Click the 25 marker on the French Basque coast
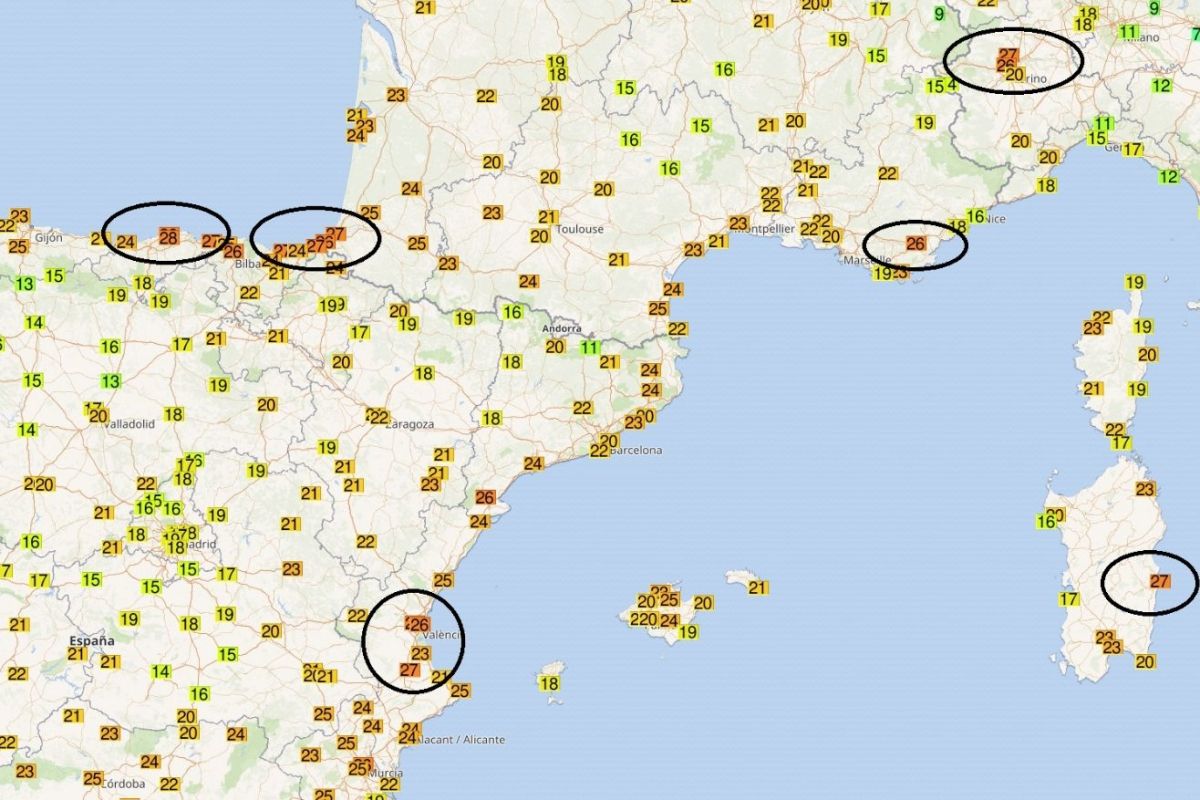This screenshot has height=800, width=1200. click(x=370, y=212)
